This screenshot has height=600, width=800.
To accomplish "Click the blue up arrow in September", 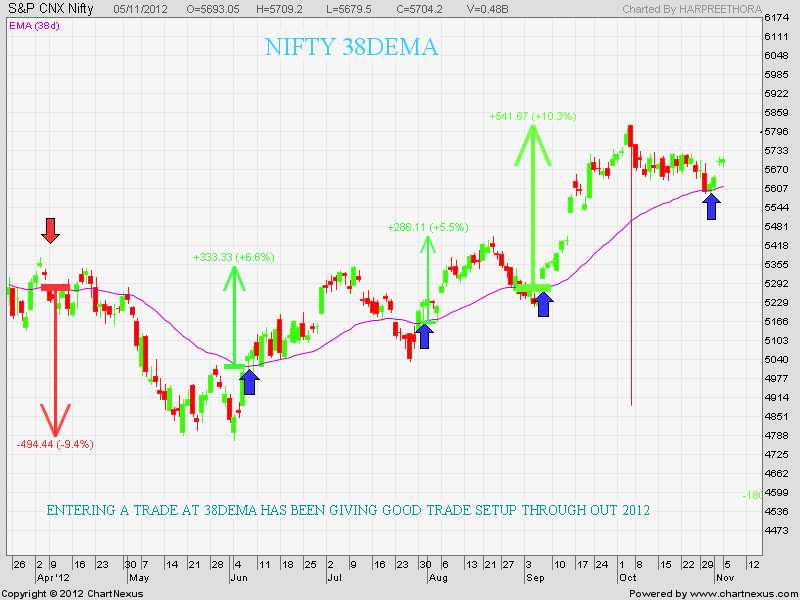I will point(542,305).
